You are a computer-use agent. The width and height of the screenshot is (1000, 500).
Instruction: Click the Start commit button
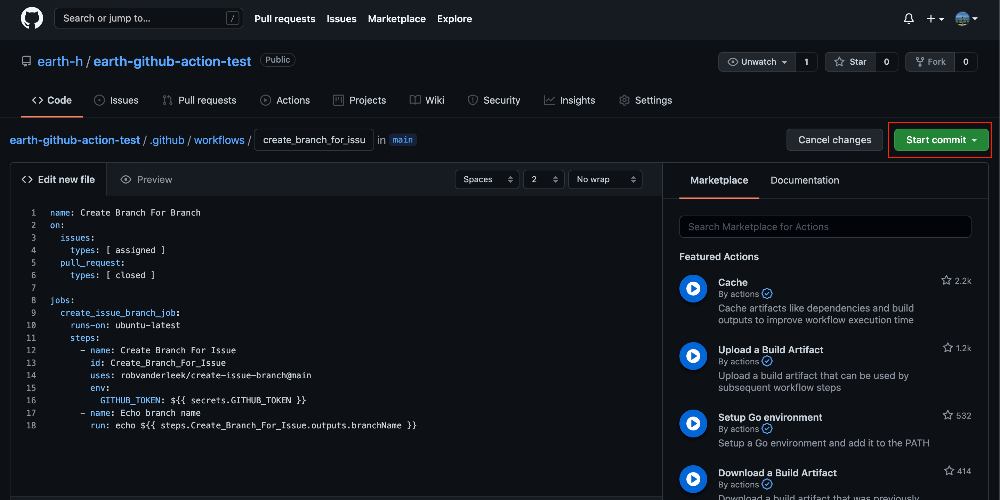point(941,140)
